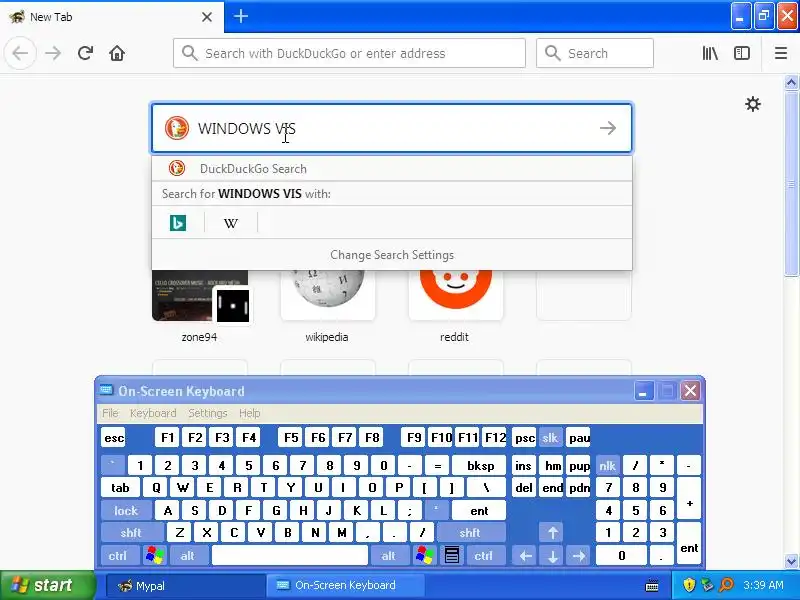Click the security shield tray icon

689,585
